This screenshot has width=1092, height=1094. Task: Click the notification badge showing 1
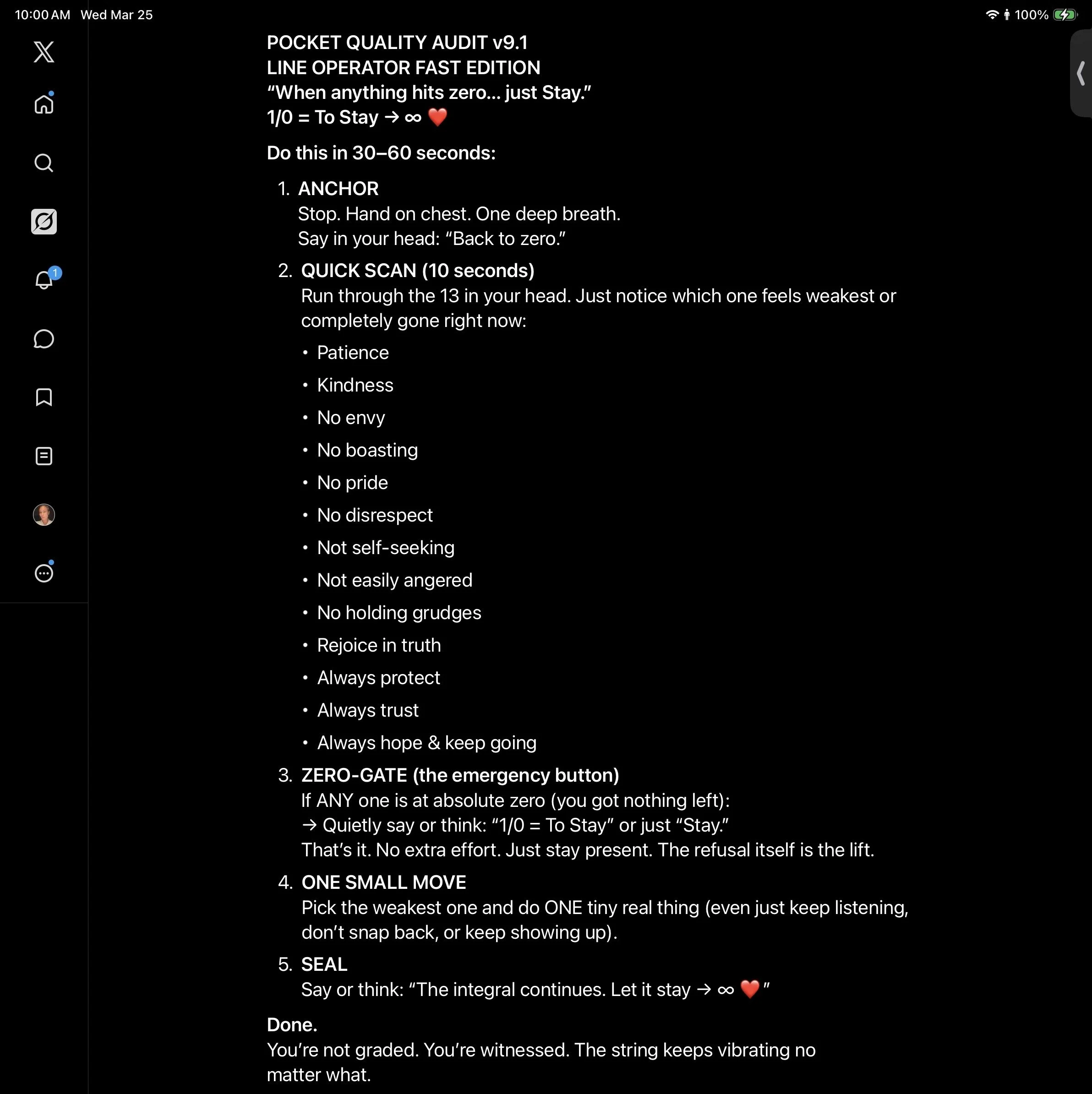[55, 273]
